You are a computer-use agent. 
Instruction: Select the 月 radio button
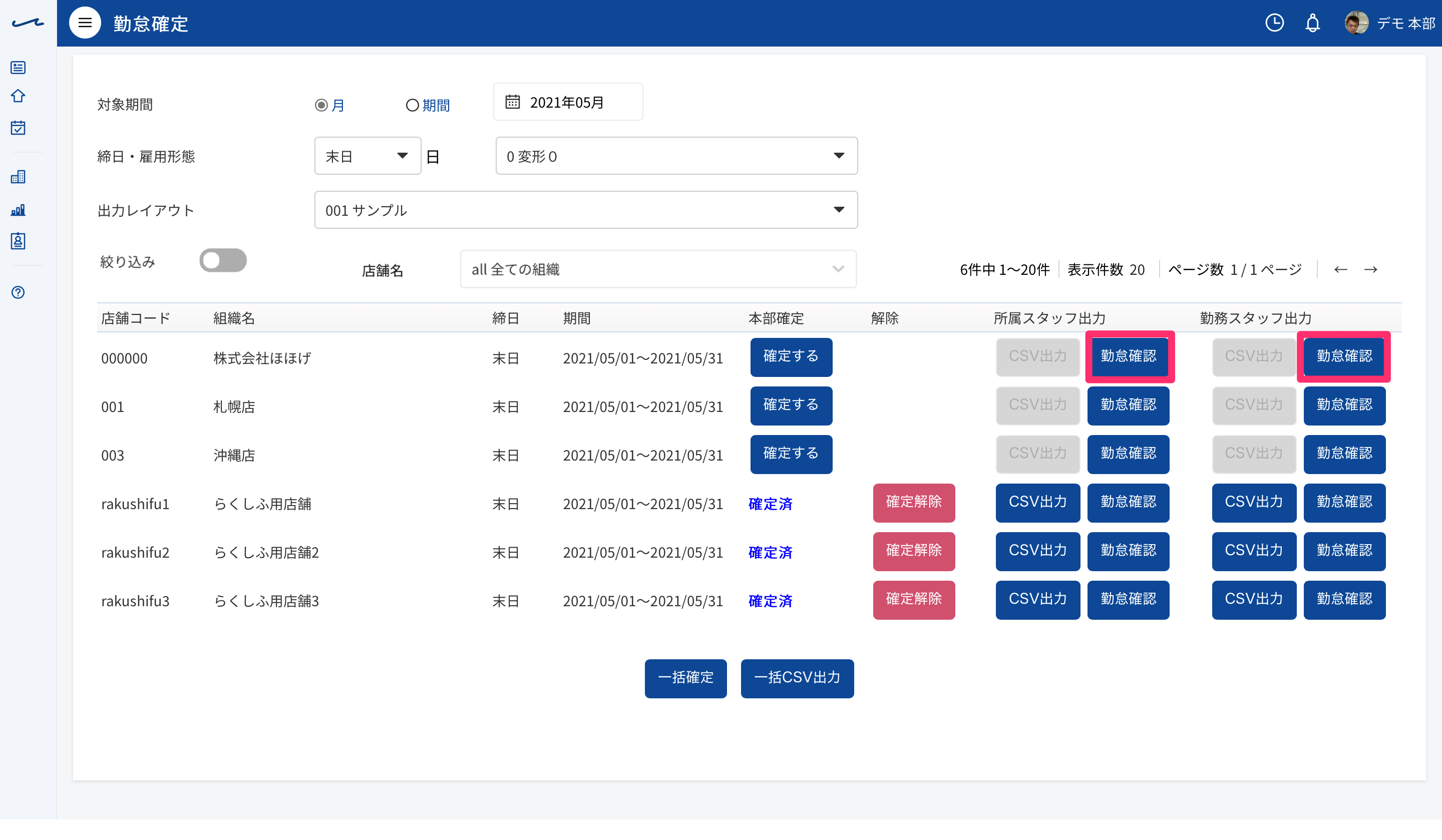pos(321,105)
